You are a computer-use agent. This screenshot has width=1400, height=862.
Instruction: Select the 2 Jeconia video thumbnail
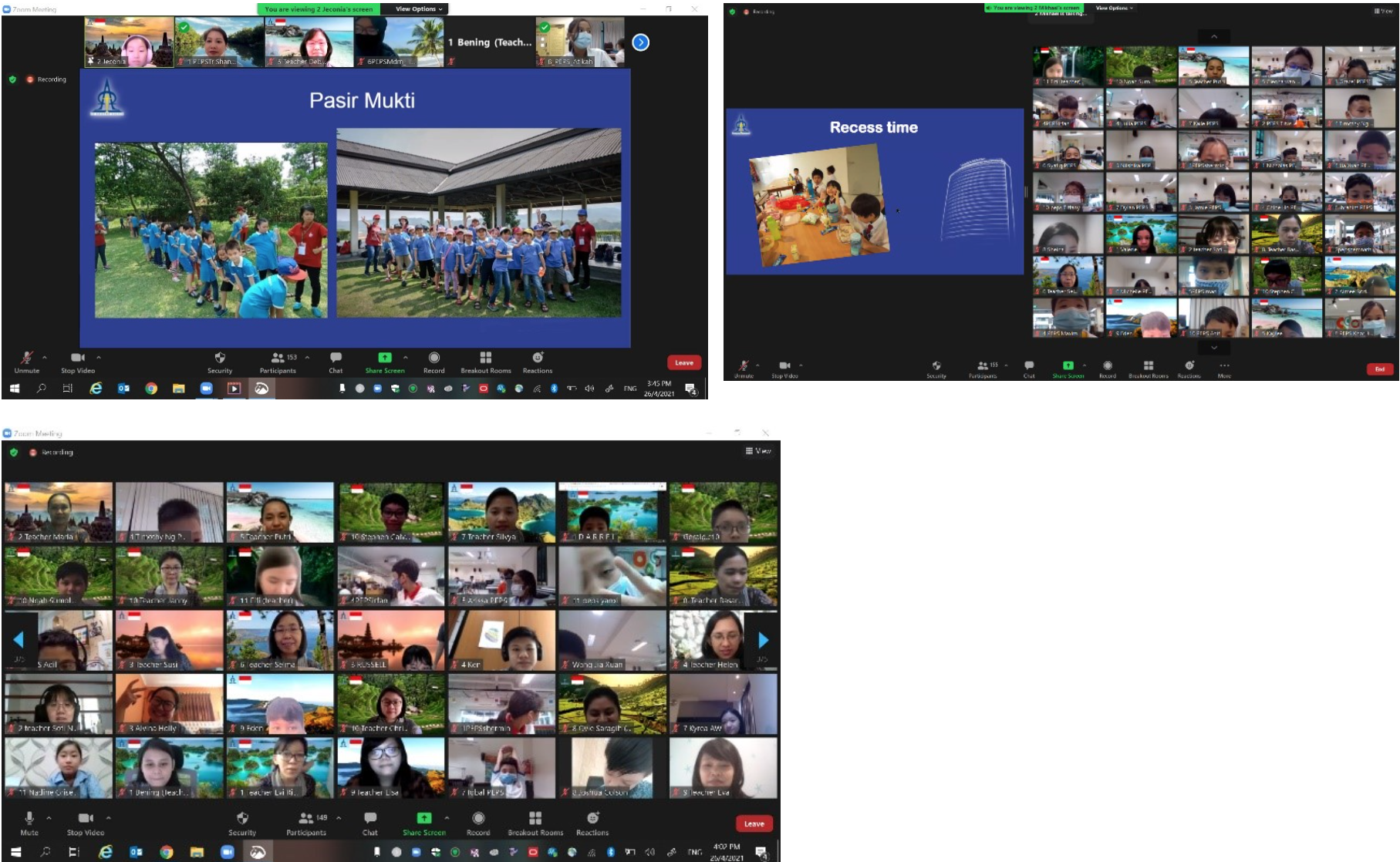[129, 42]
